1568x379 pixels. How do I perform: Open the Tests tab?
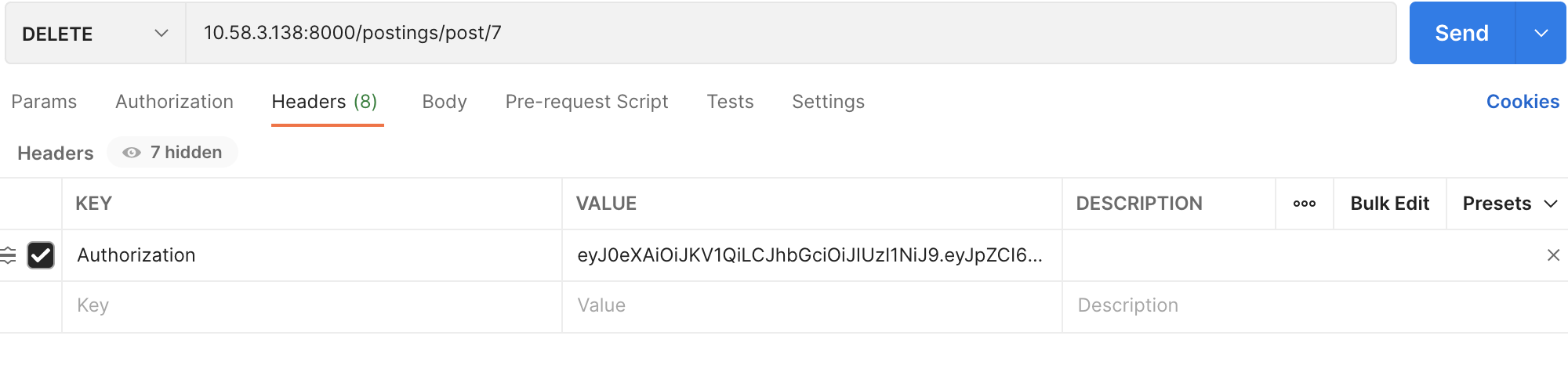730,102
